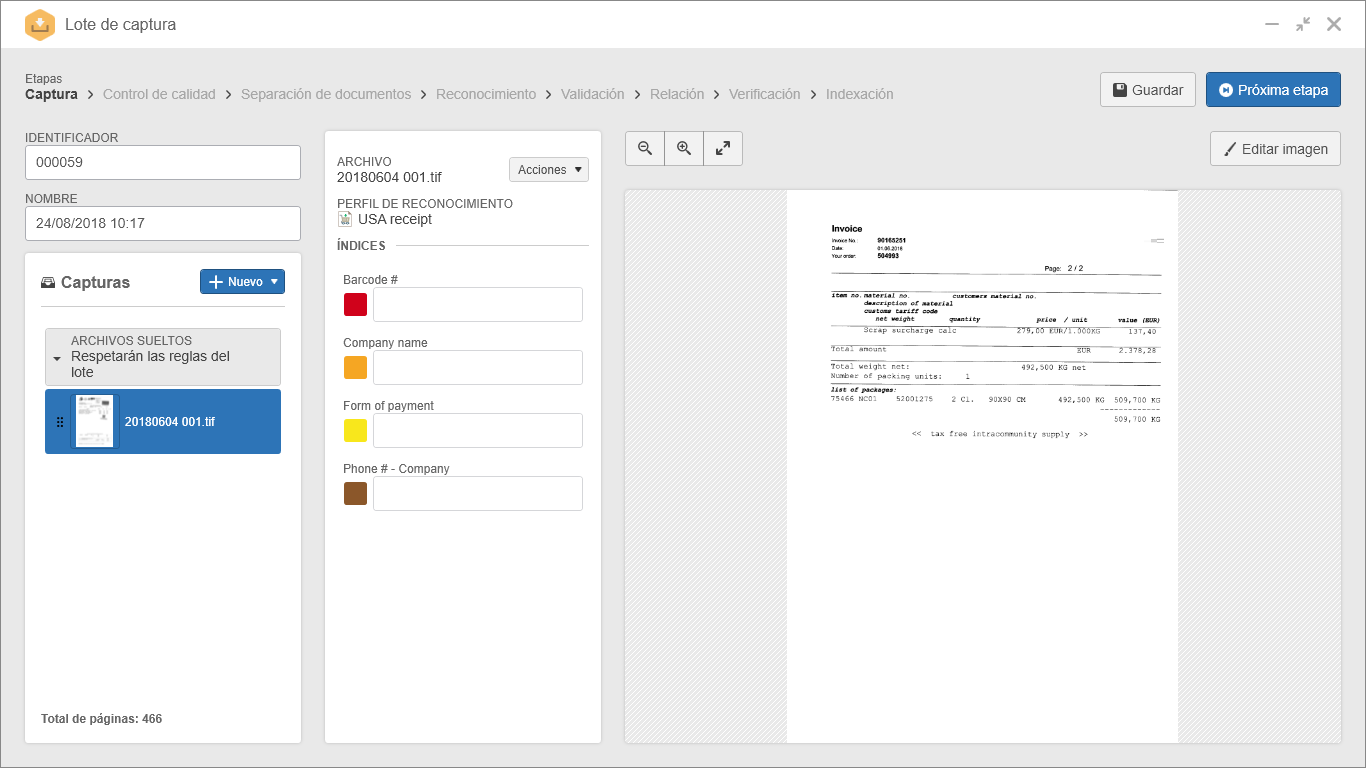Click the Capturas tray icon
This screenshot has width=1366, height=768.
(48, 282)
